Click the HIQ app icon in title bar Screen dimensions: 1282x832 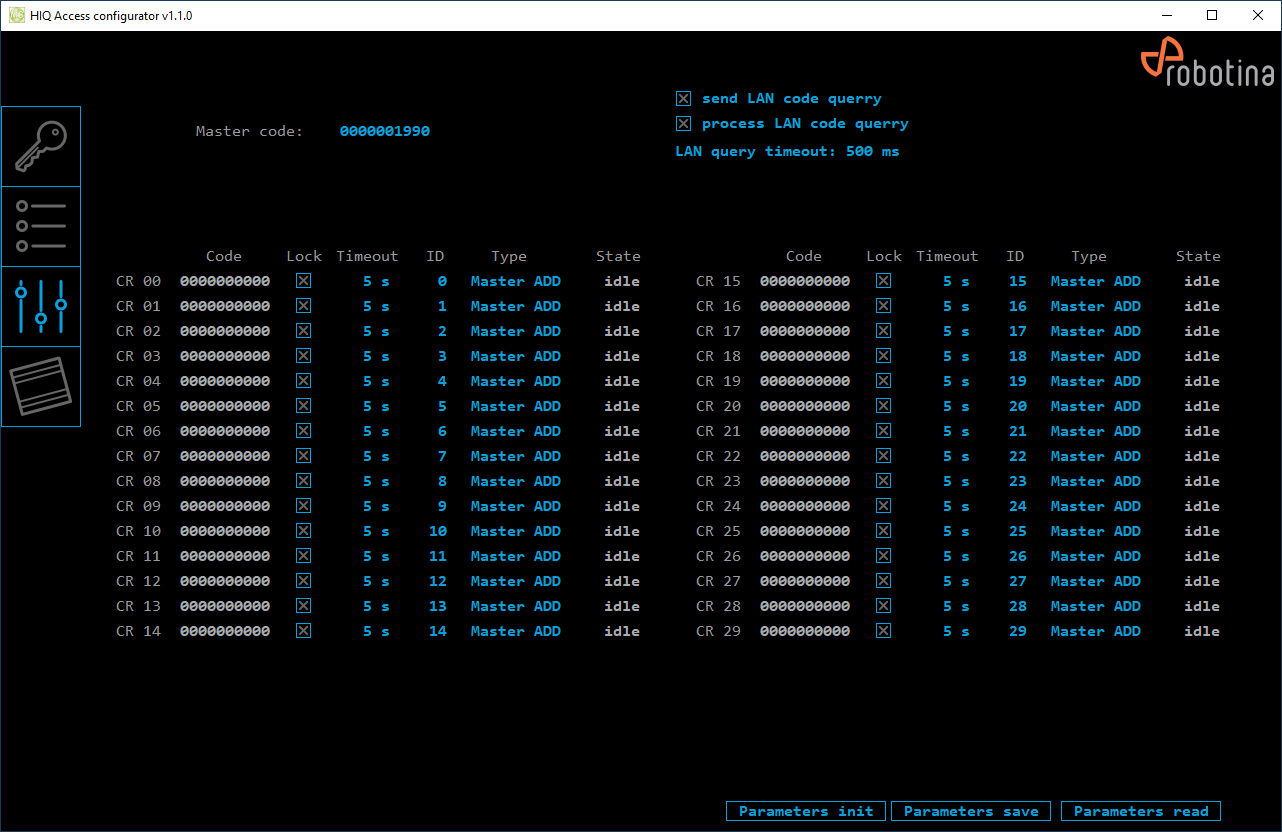16,16
